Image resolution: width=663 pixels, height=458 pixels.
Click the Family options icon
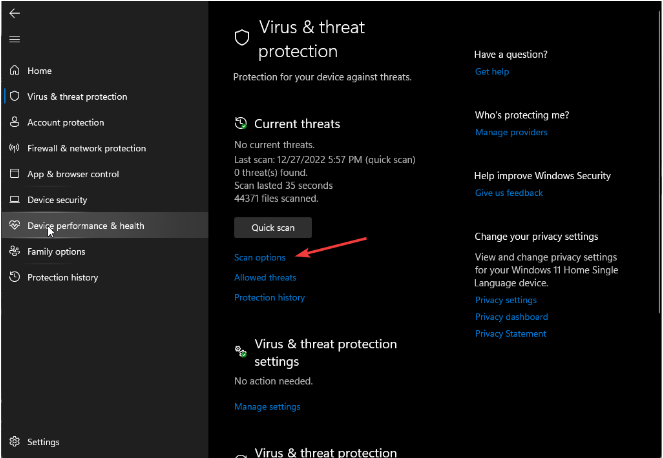(14, 252)
